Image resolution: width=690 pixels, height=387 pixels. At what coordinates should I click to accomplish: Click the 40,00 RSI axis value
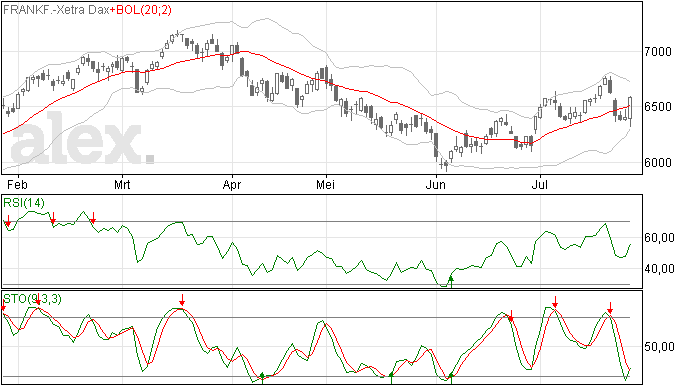click(x=659, y=269)
